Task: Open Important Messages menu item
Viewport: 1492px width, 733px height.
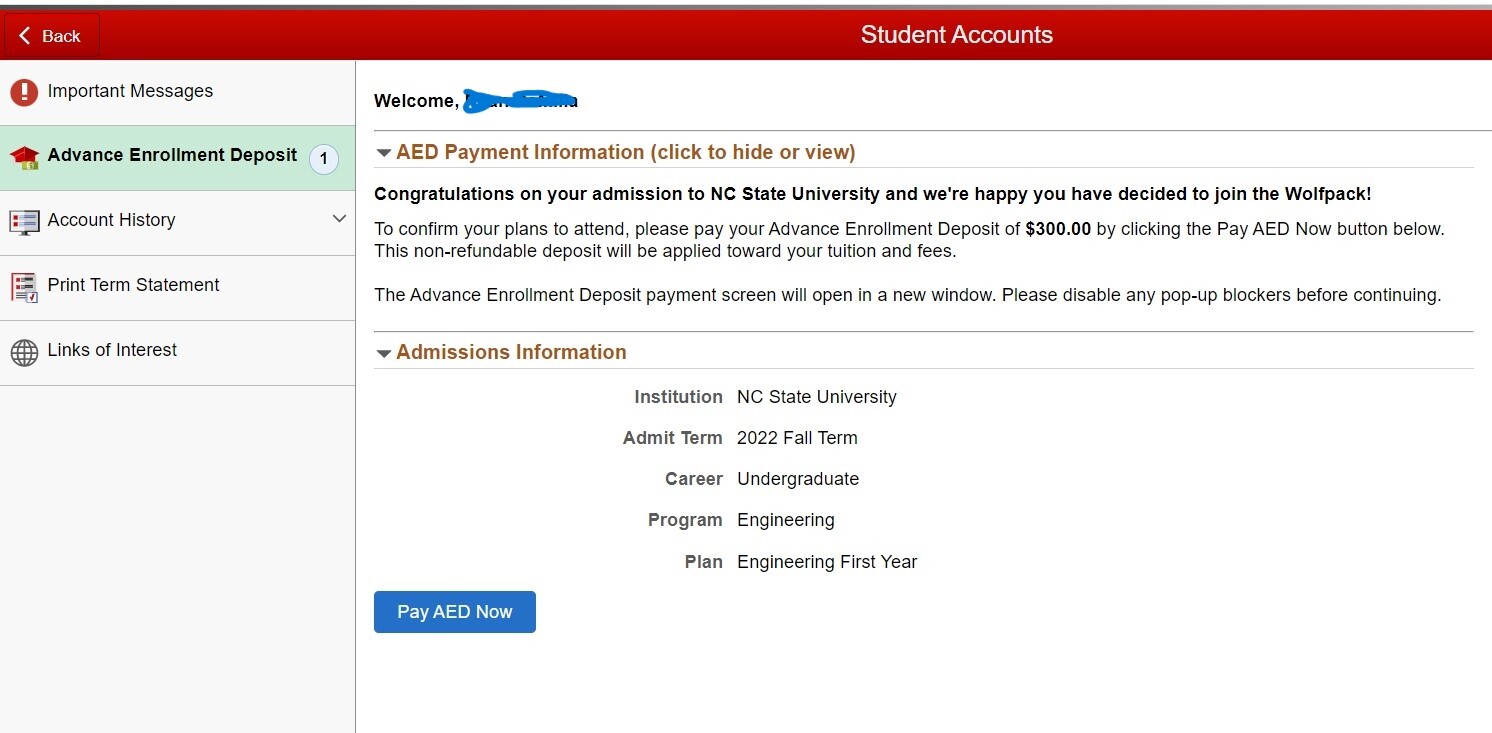Action: 177,93
